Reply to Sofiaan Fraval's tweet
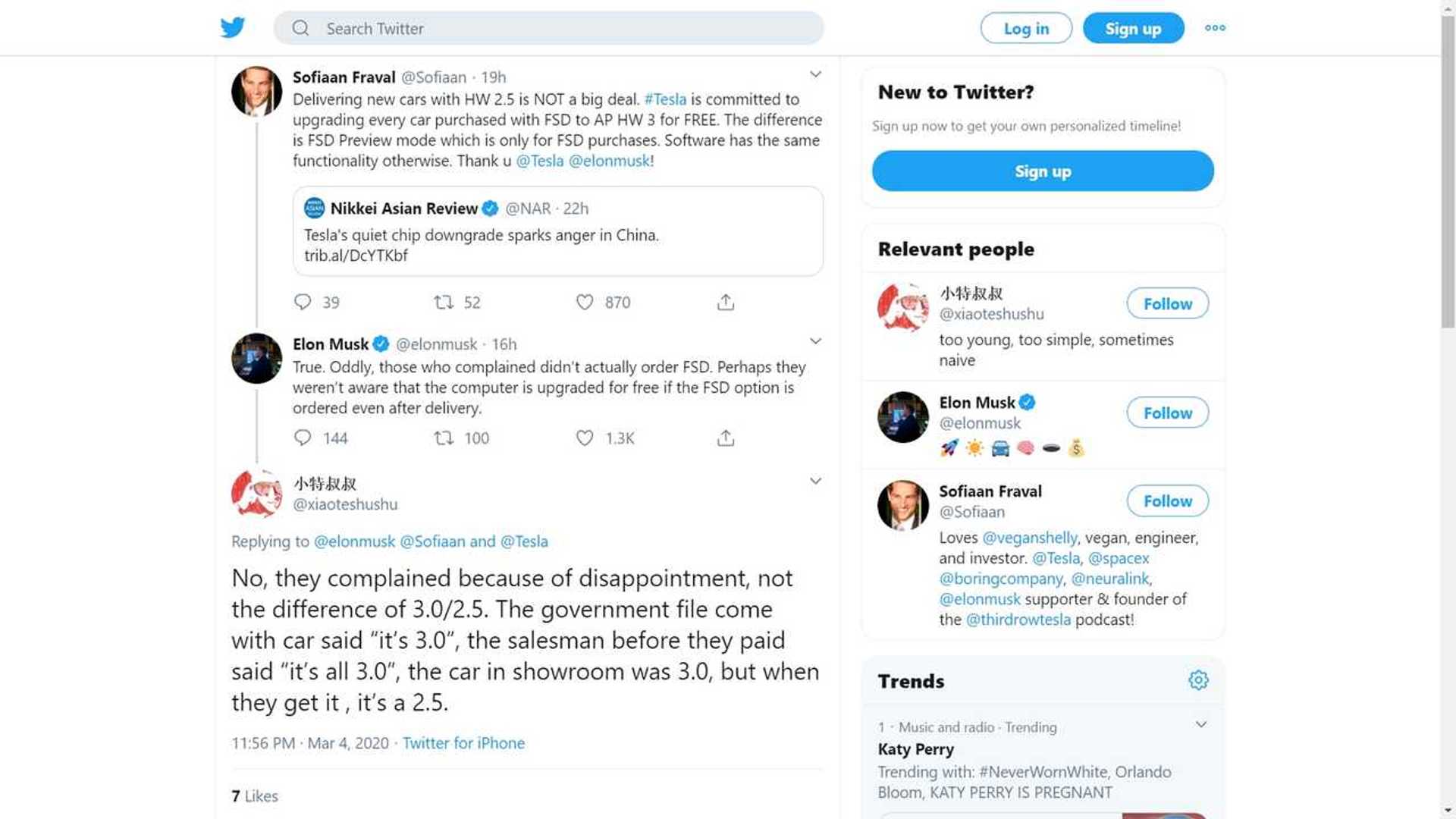 coord(303,302)
